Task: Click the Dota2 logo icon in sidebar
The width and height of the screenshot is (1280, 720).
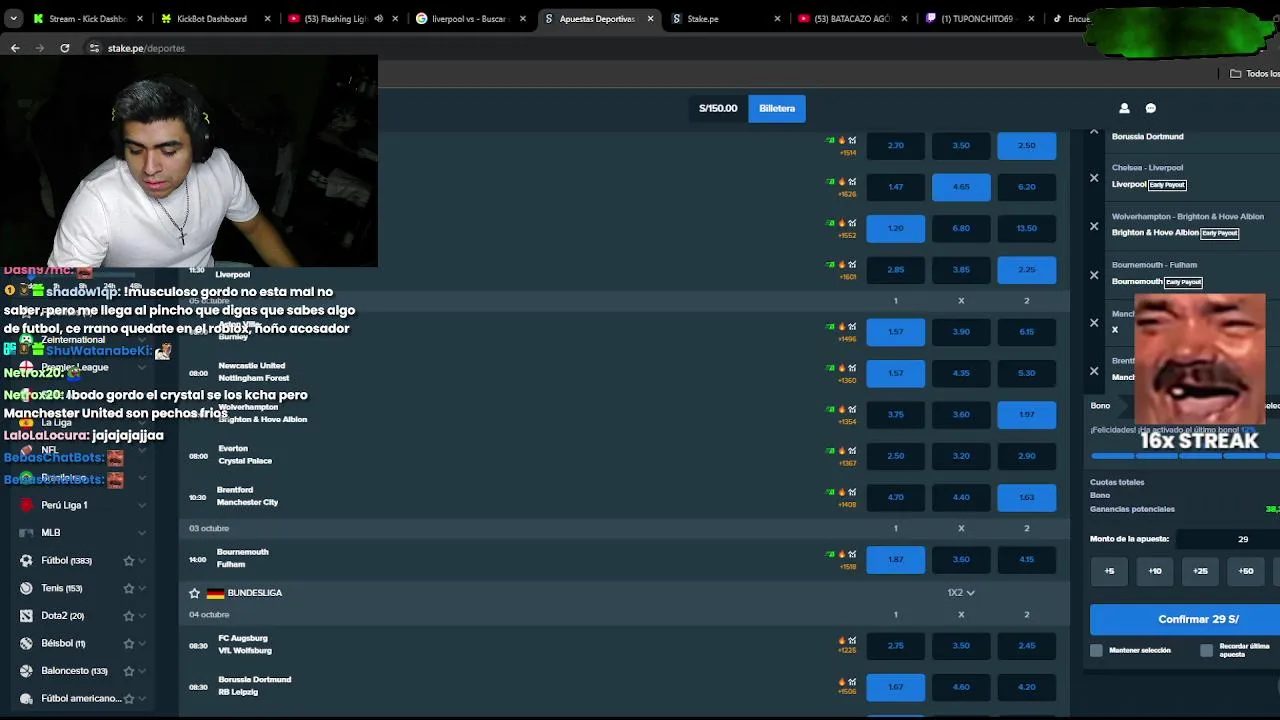Action: 26,616
